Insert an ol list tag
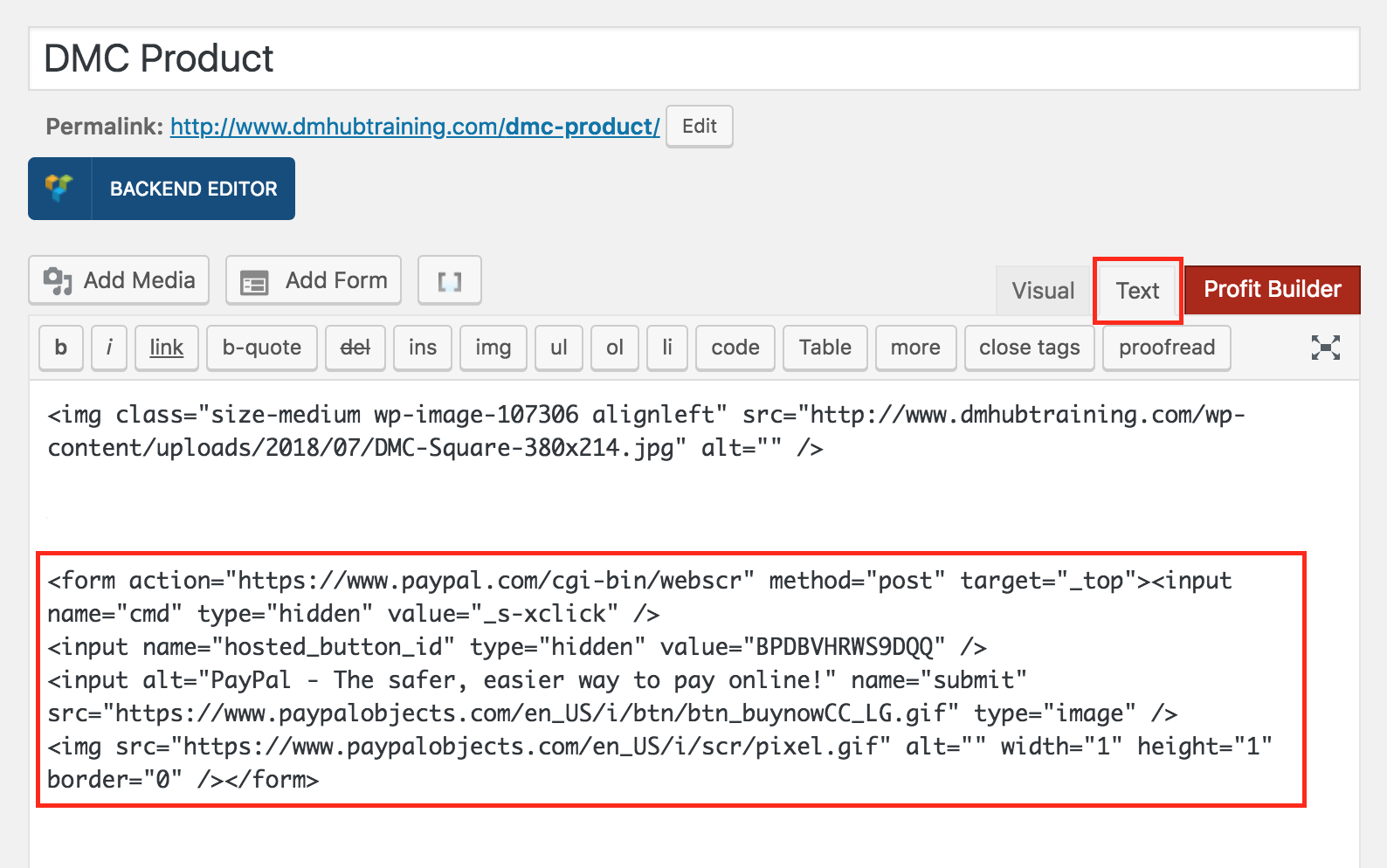The width and height of the screenshot is (1387, 868). (615, 348)
